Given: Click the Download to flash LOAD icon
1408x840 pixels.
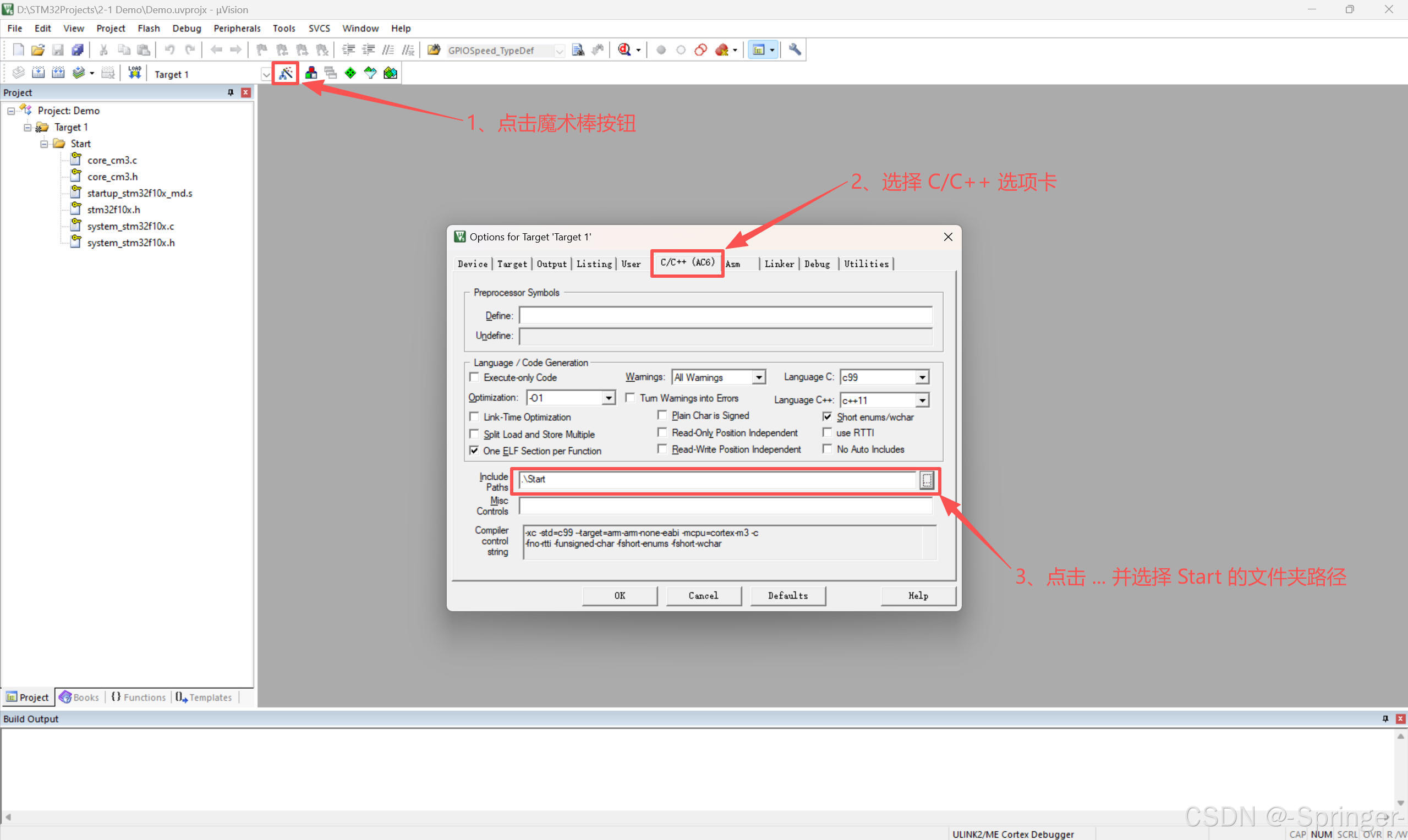Looking at the screenshot, I should tap(134, 73).
